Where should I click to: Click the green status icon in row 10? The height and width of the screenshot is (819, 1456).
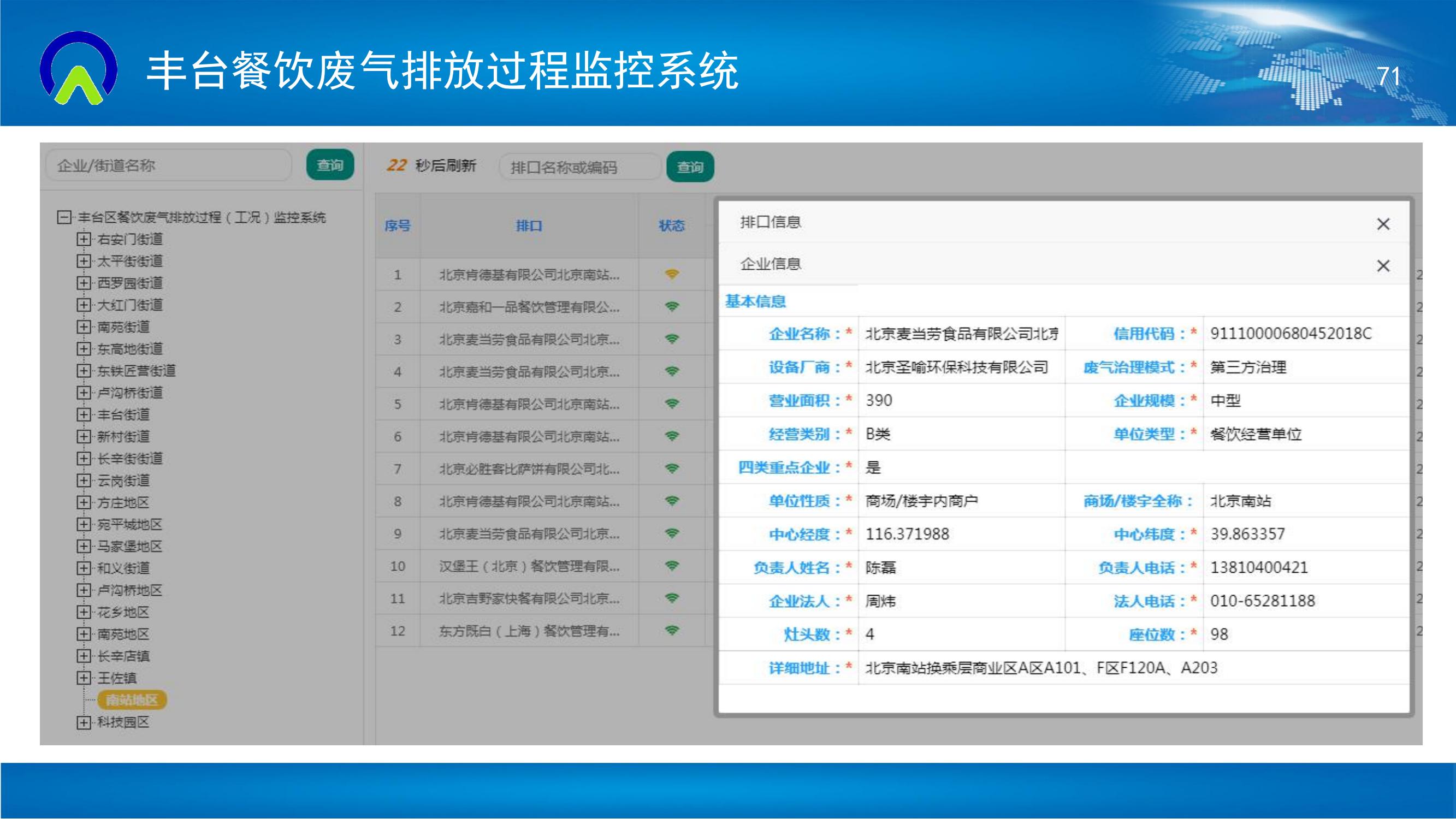672,566
